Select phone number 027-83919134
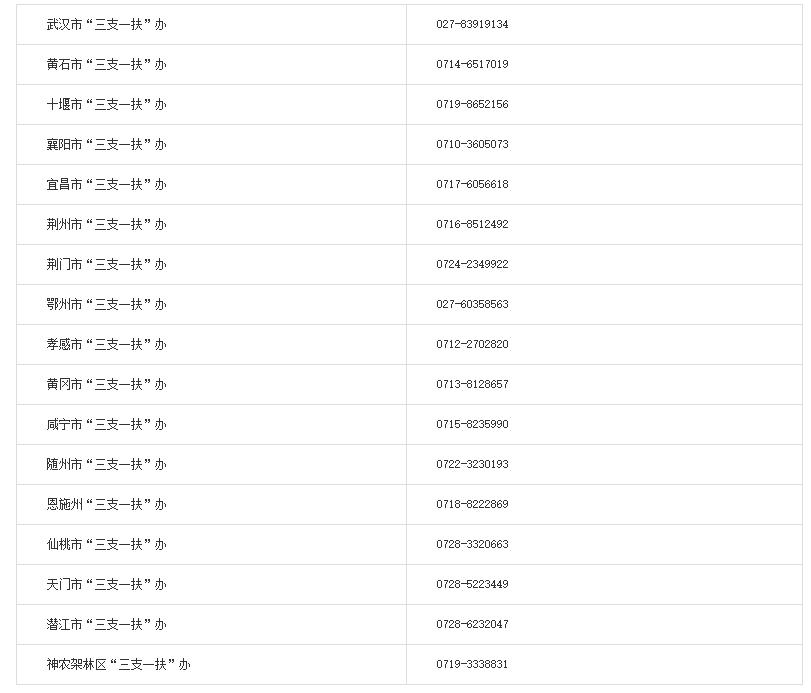 point(472,24)
